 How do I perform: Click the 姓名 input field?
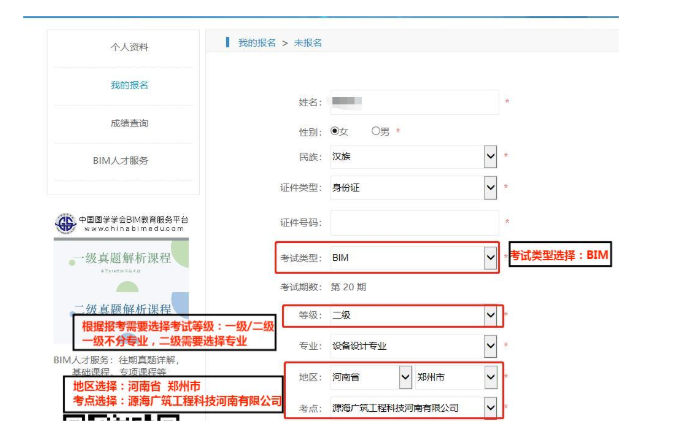tap(414, 102)
